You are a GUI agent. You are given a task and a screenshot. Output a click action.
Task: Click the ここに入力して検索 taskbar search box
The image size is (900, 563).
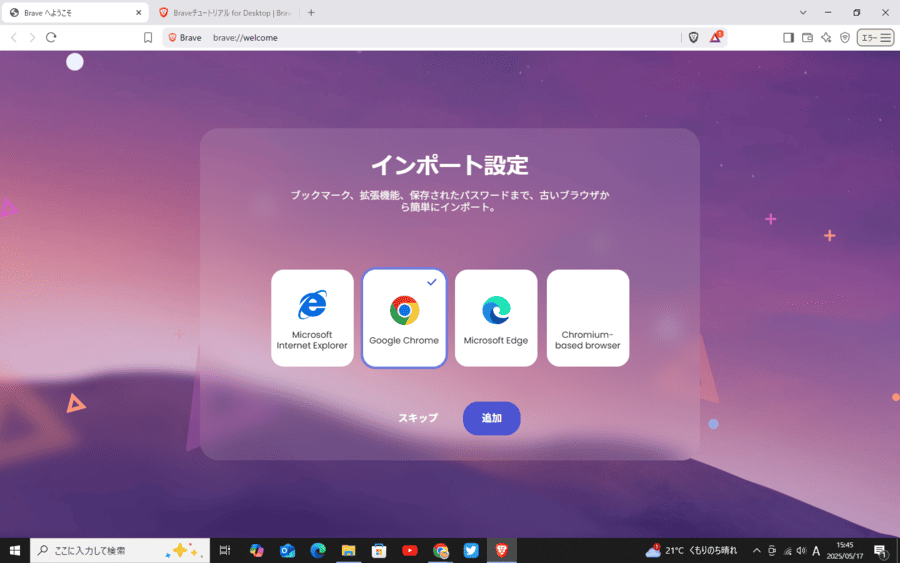pos(120,550)
